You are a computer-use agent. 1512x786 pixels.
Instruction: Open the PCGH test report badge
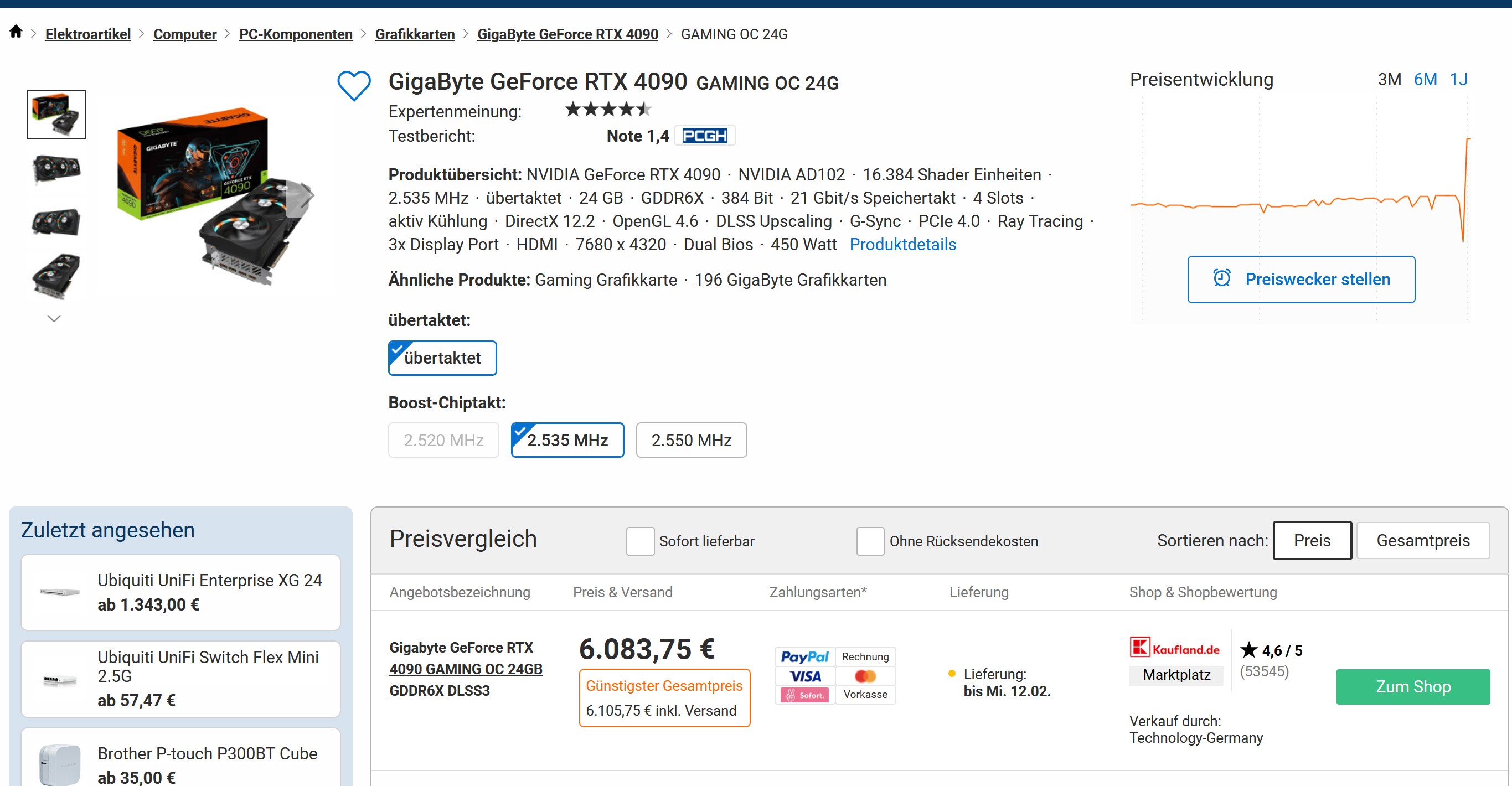coord(704,136)
